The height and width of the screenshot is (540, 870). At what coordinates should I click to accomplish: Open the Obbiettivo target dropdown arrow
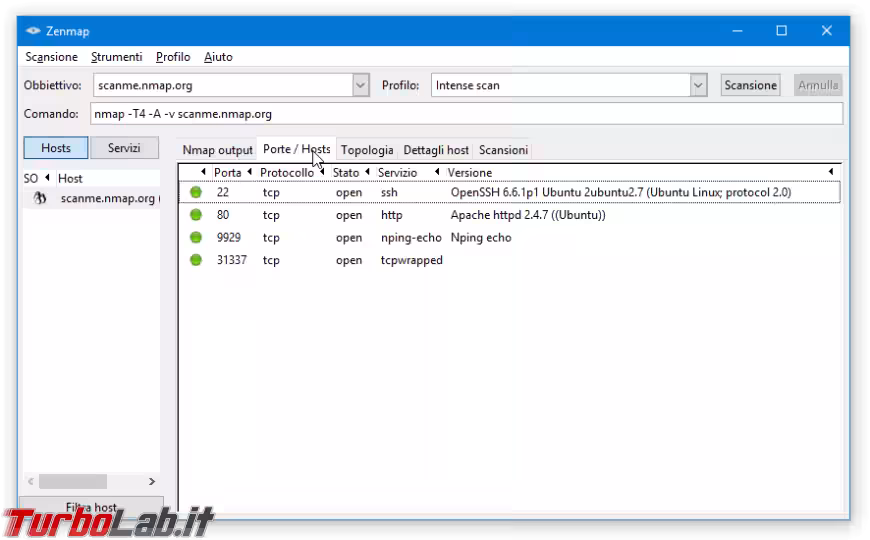click(361, 85)
